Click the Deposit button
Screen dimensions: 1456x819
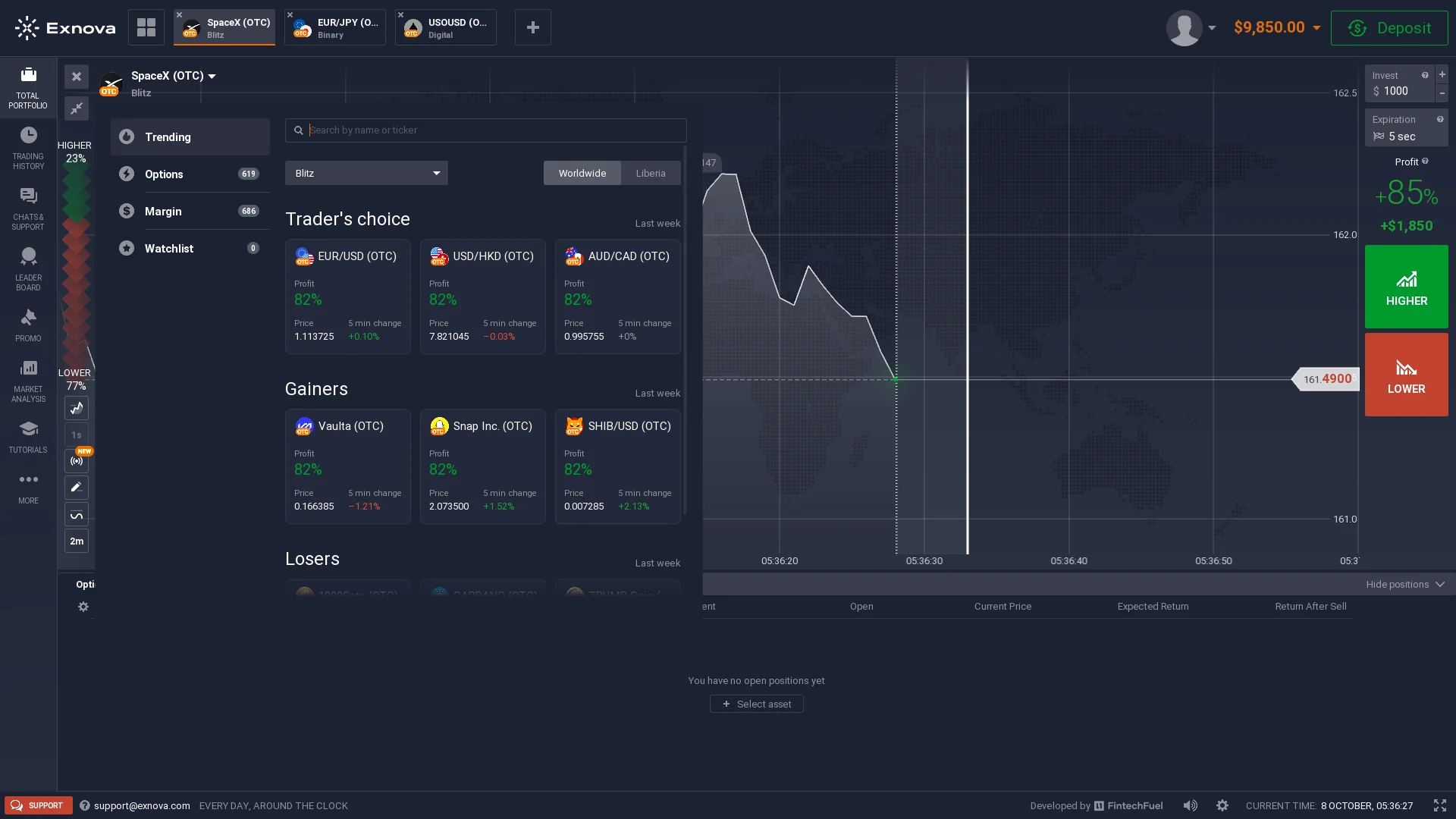coord(1389,28)
